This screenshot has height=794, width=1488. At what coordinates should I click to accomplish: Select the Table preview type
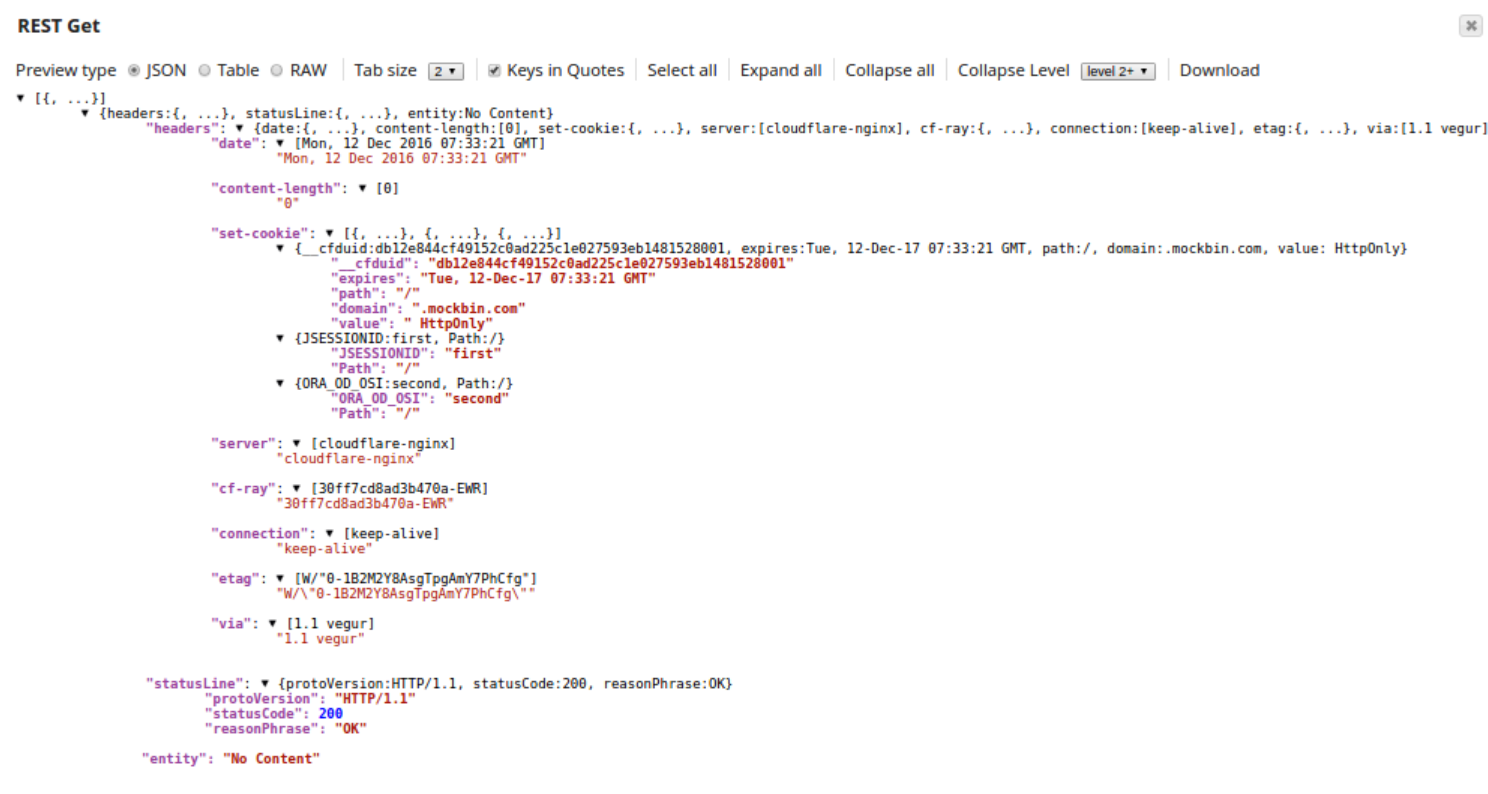[204, 70]
